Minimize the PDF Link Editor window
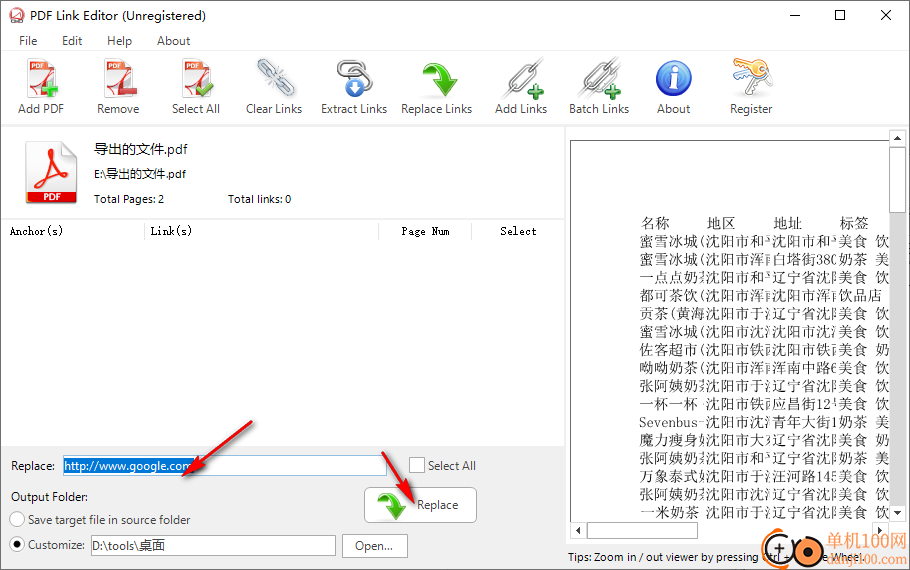 click(795, 15)
